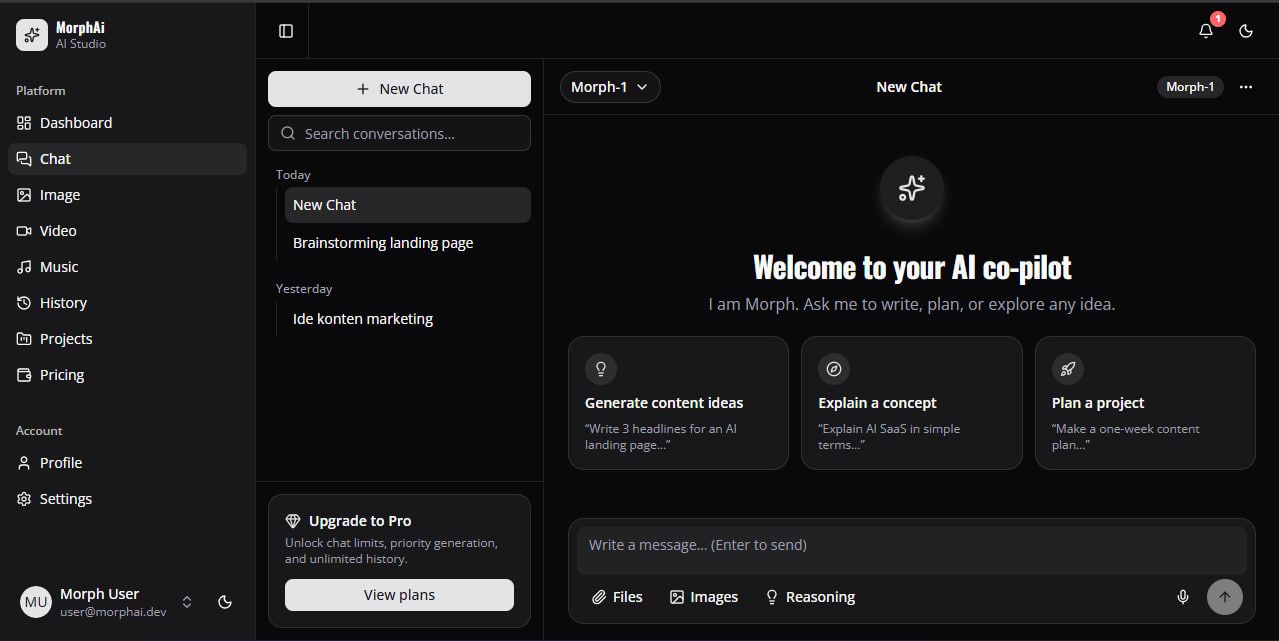
Task: Click the MU user avatar
Action: click(x=36, y=602)
